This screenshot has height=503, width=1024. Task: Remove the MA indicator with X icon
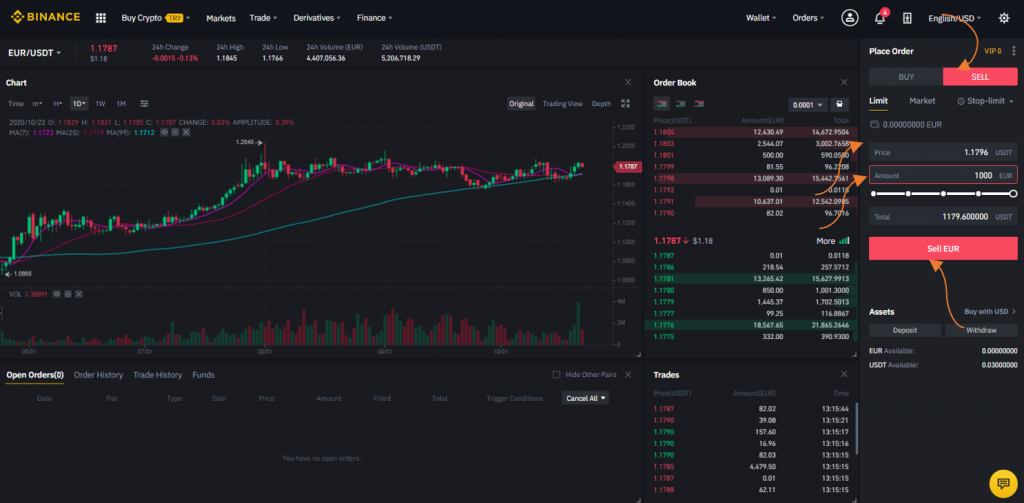click(186, 132)
